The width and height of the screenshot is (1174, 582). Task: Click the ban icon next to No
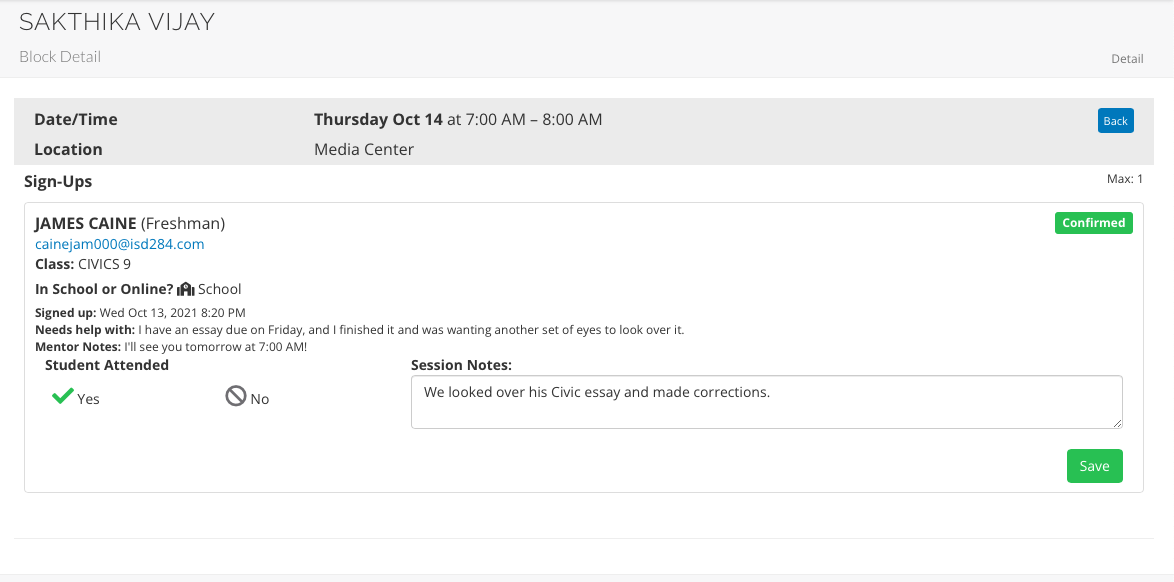(236, 397)
